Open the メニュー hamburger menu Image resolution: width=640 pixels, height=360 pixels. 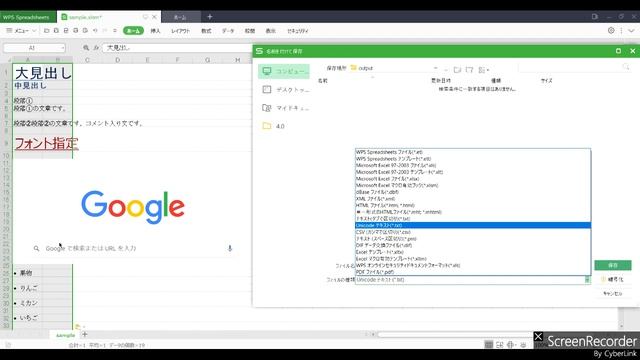coord(20,31)
